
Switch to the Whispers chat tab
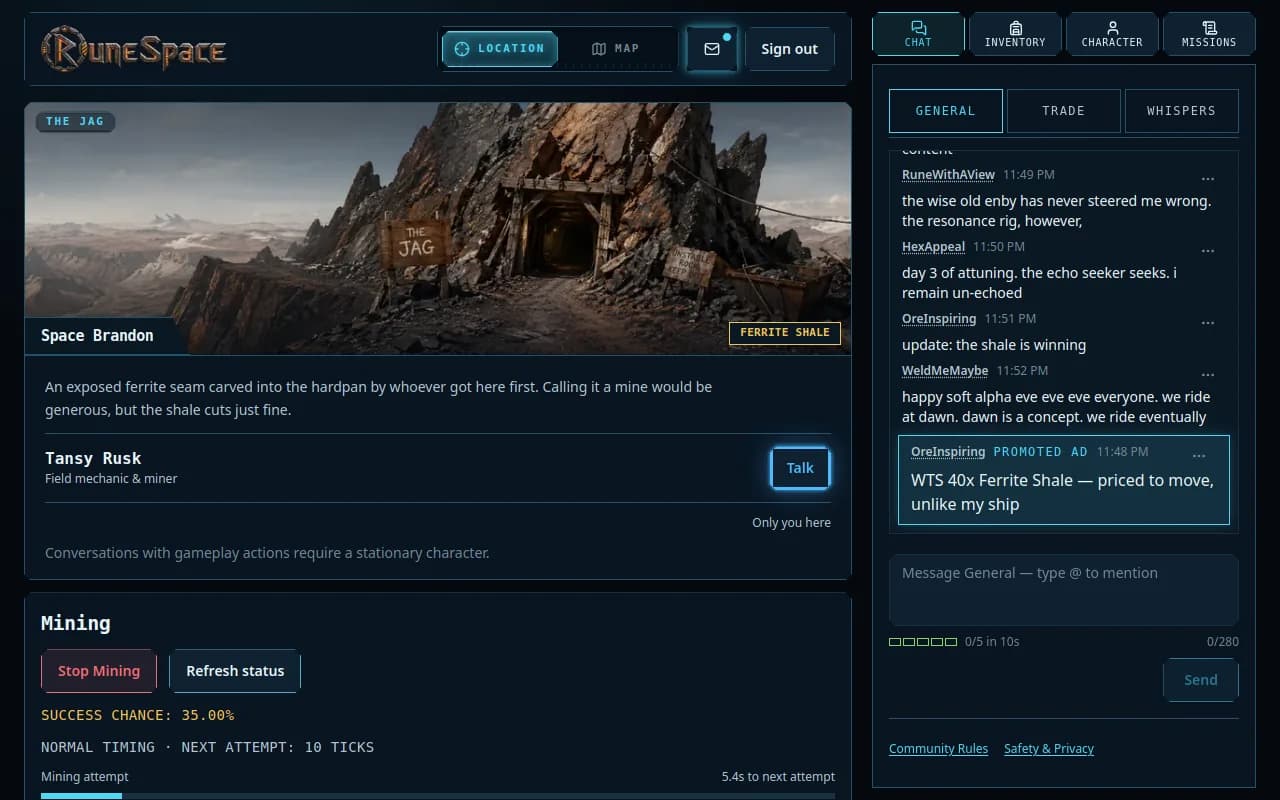(x=1181, y=111)
